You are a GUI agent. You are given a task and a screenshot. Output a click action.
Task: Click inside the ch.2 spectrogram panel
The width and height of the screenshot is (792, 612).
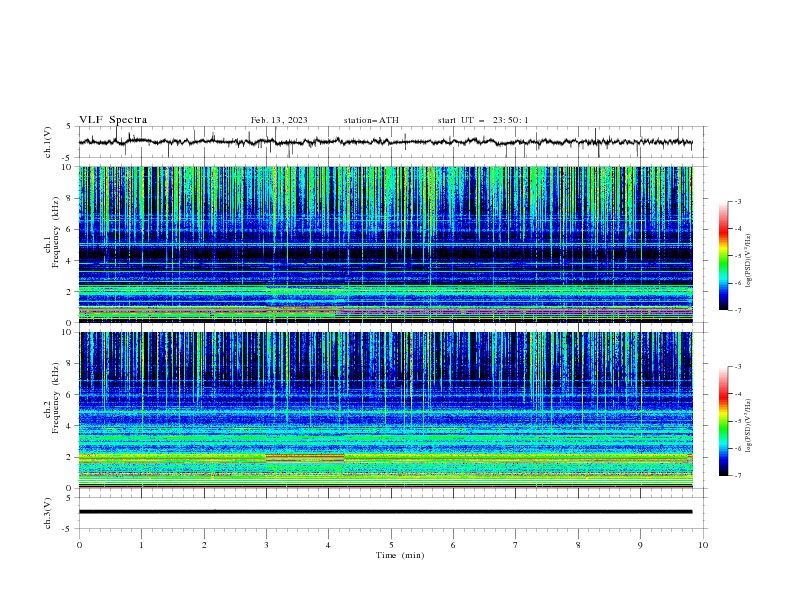385,410
